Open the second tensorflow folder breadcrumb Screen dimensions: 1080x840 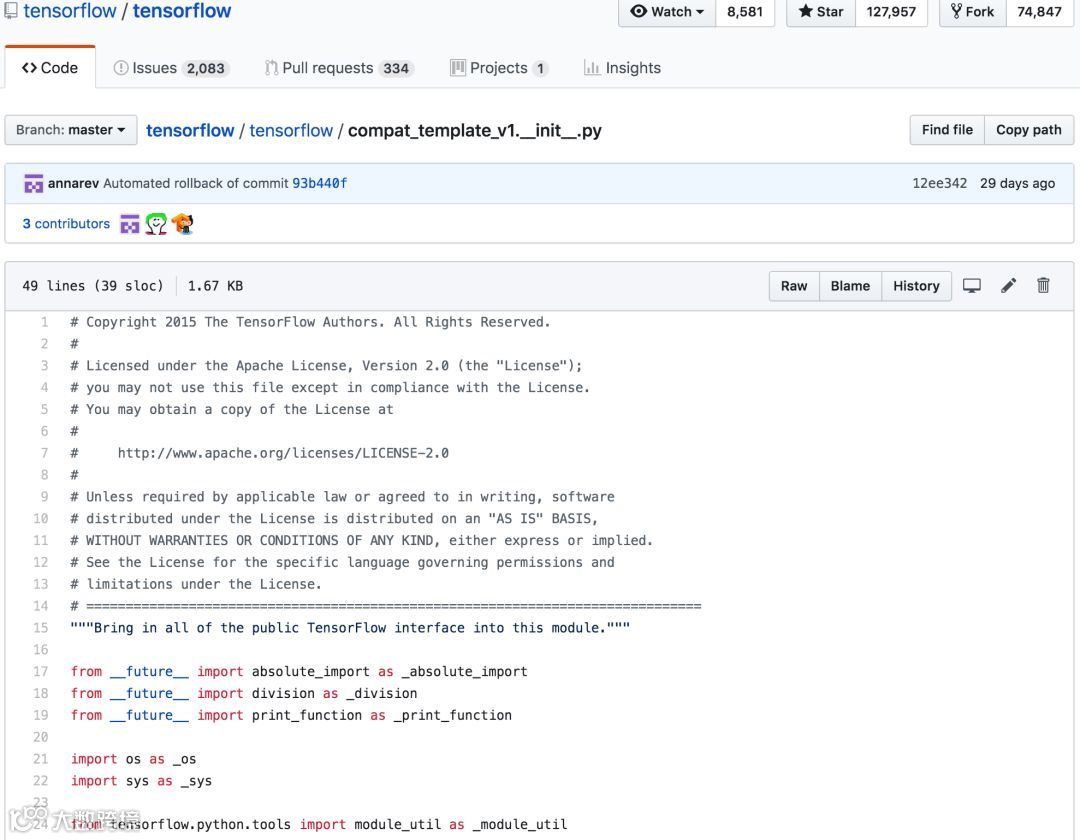pos(291,131)
